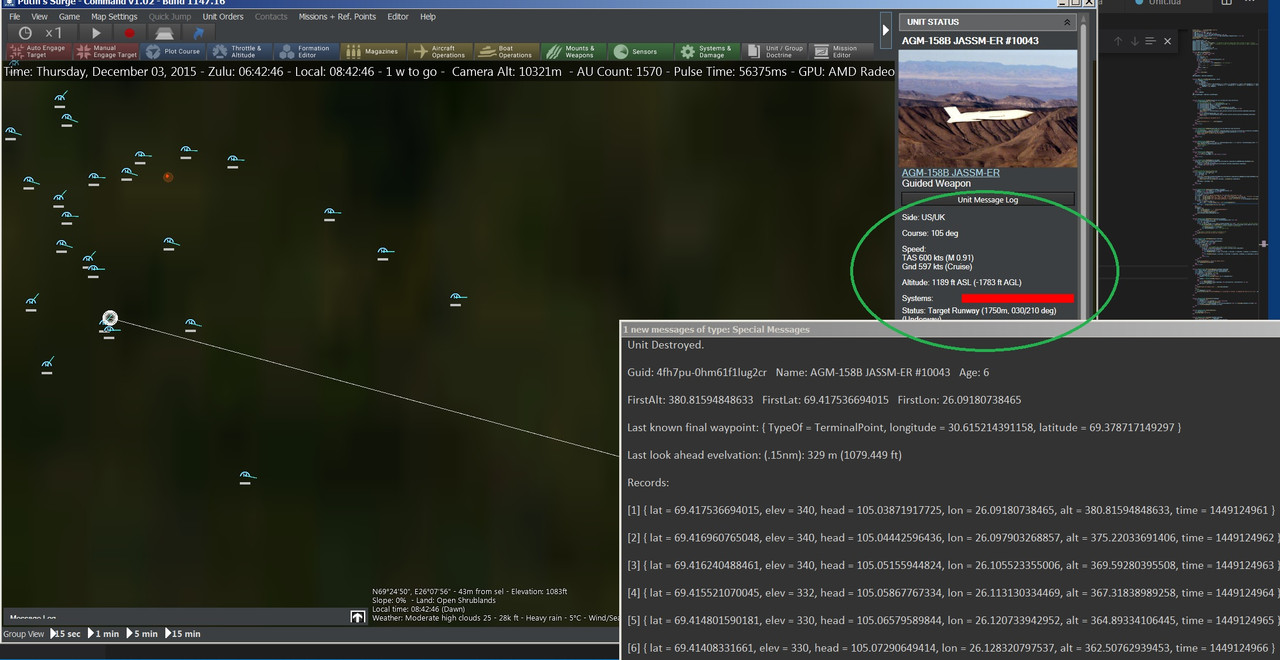Run simulation for 15 sec
This screenshot has width=1280, height=660.
point(66,634)
